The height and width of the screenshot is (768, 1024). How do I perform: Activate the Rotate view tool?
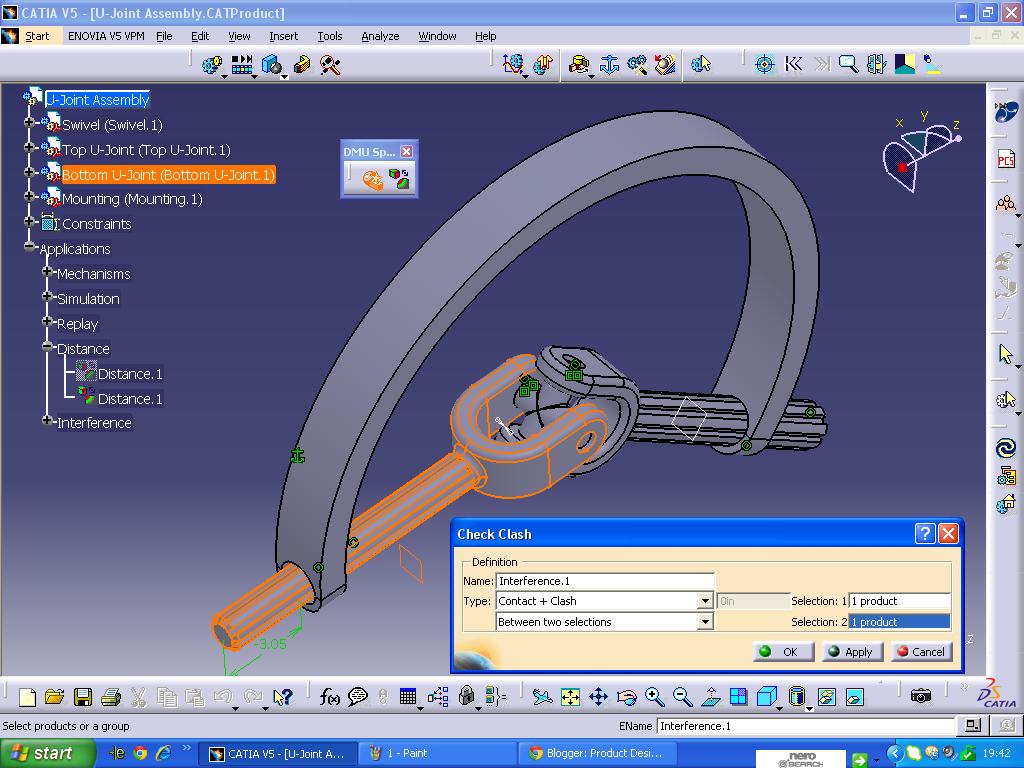click(x=628, y=695)
